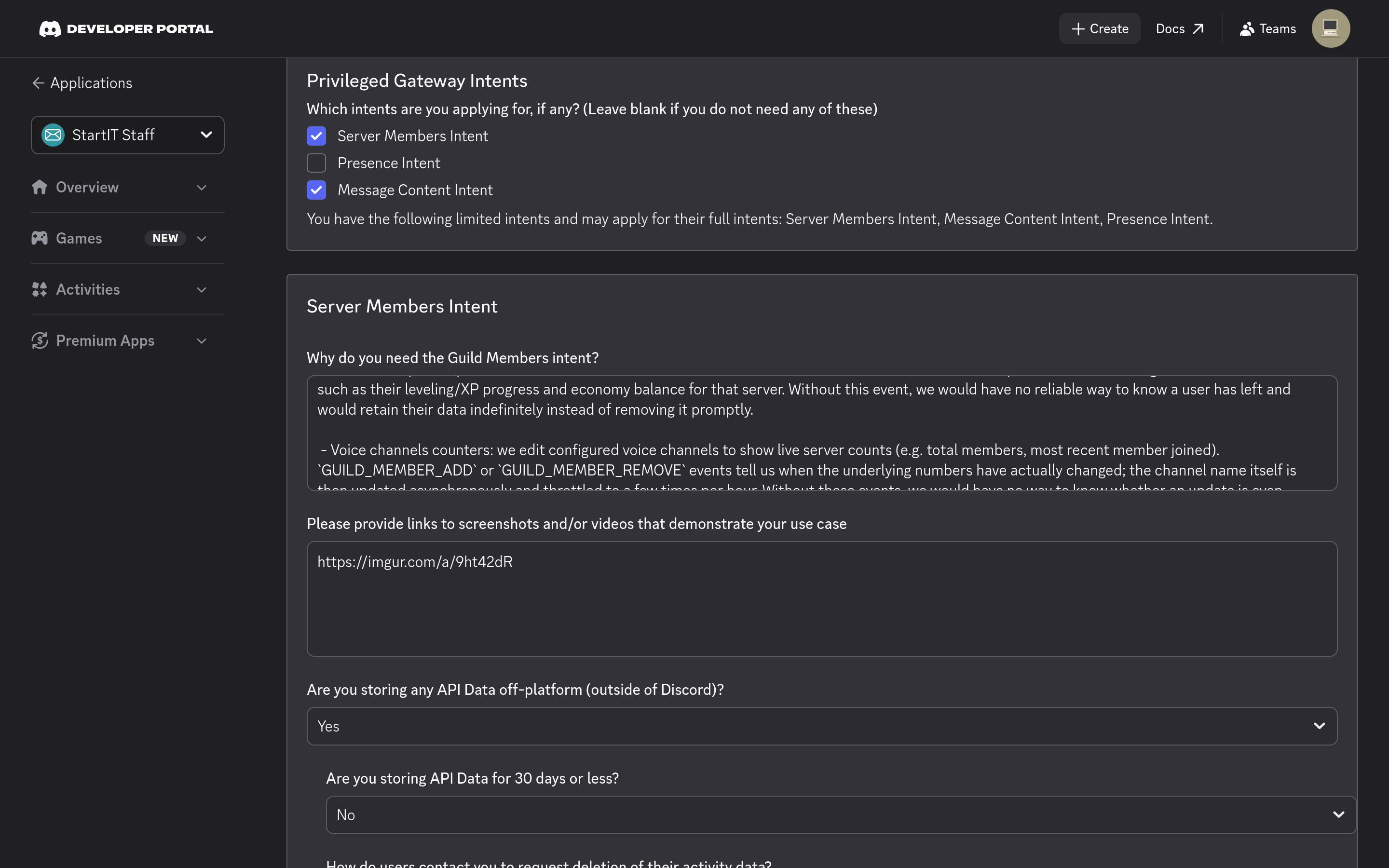Uncheck the Server Members Intent checkbox
Image resolution: width=1389 pixels, height=868 pixels.
click(x=316, y=136)
